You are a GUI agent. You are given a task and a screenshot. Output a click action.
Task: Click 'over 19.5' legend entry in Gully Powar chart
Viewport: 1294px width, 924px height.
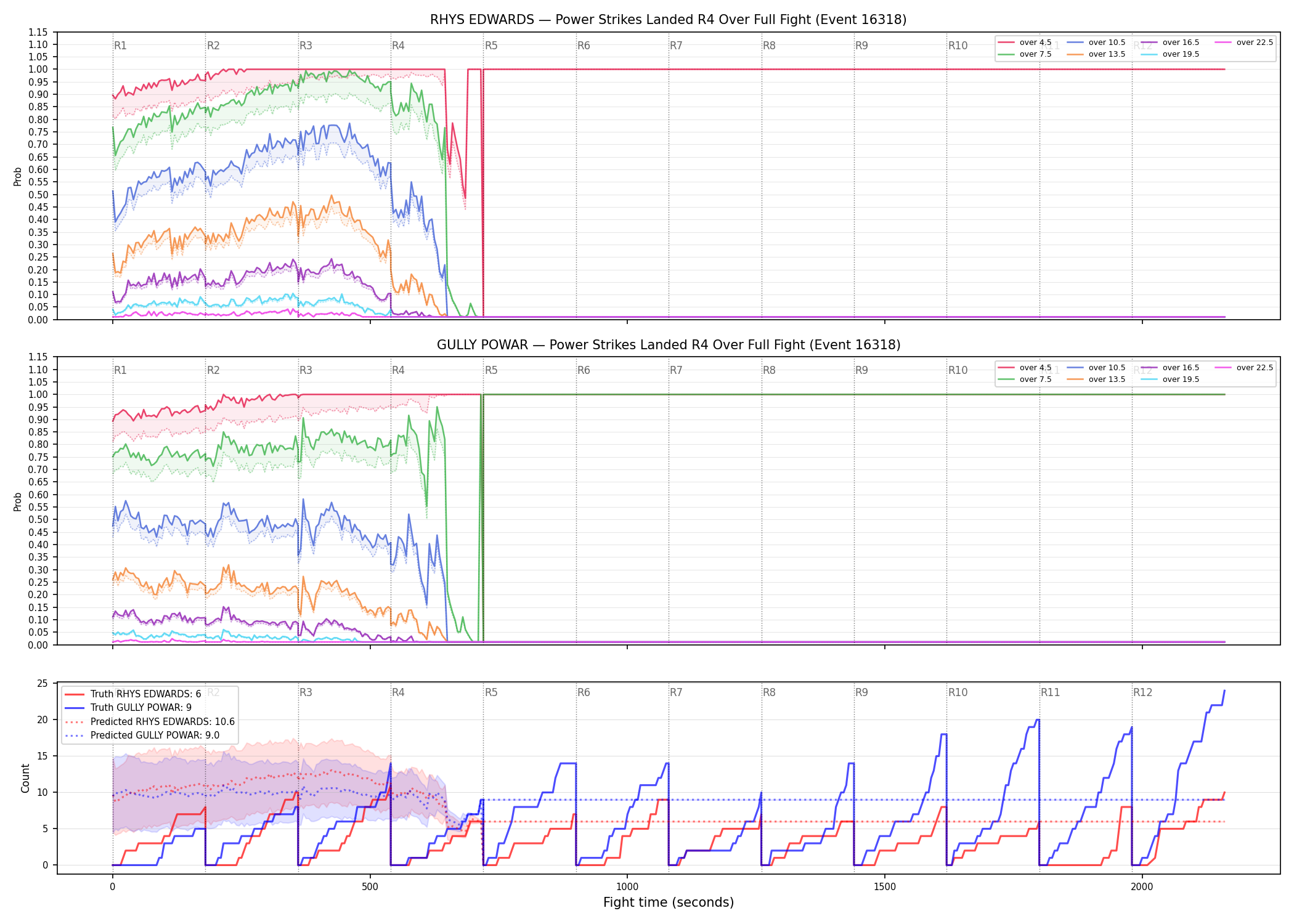point(1170,379)
